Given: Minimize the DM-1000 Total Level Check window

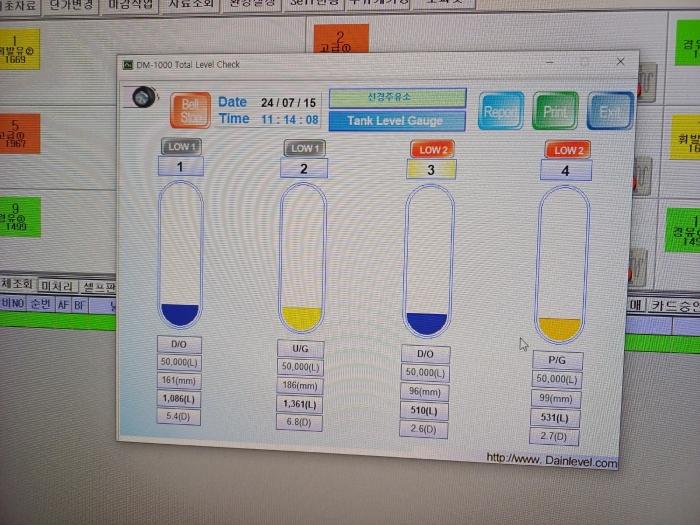Looking at the screenshot, I should (x=550, y=62).
